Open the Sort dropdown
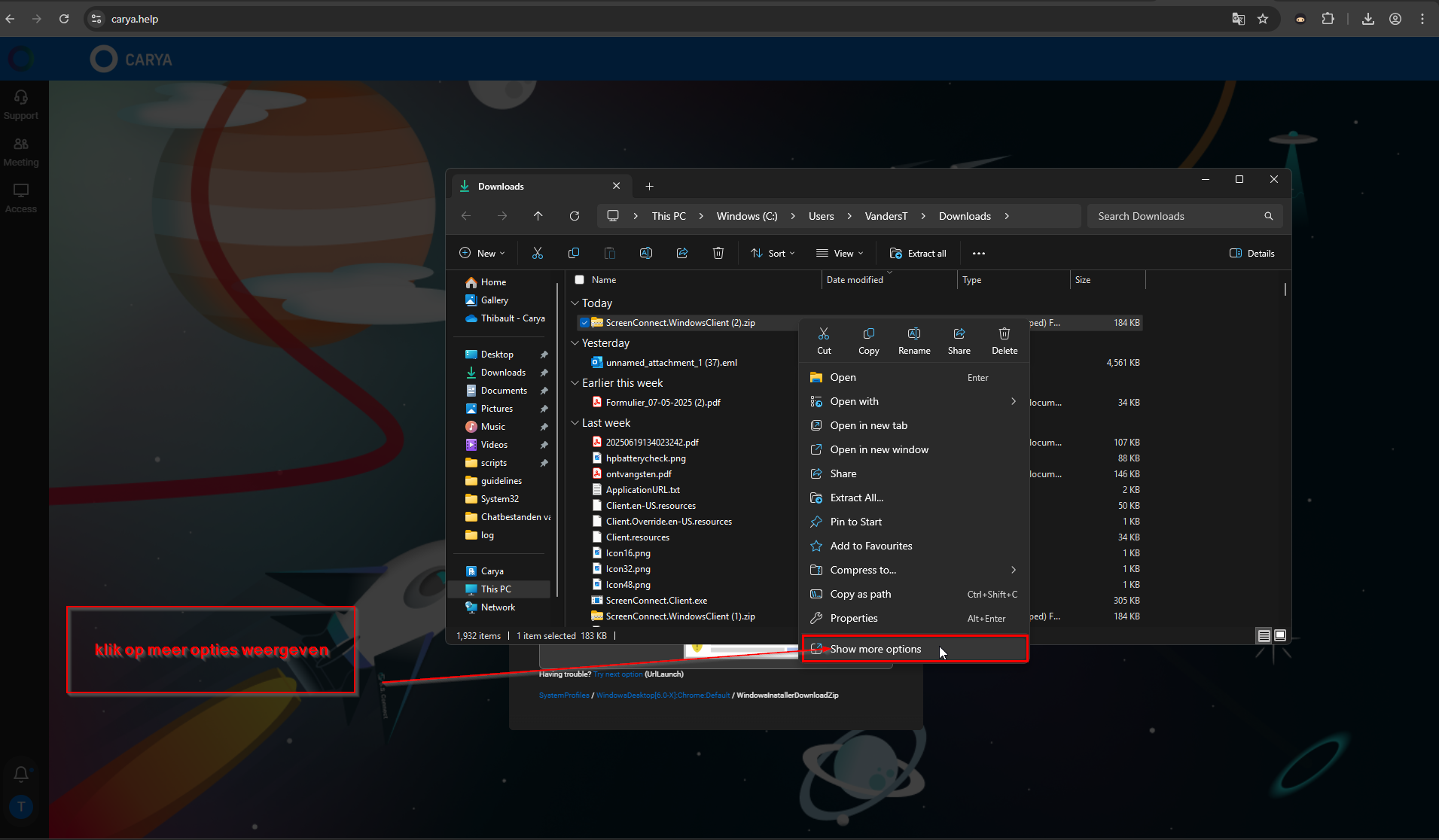 pos(773,254)
